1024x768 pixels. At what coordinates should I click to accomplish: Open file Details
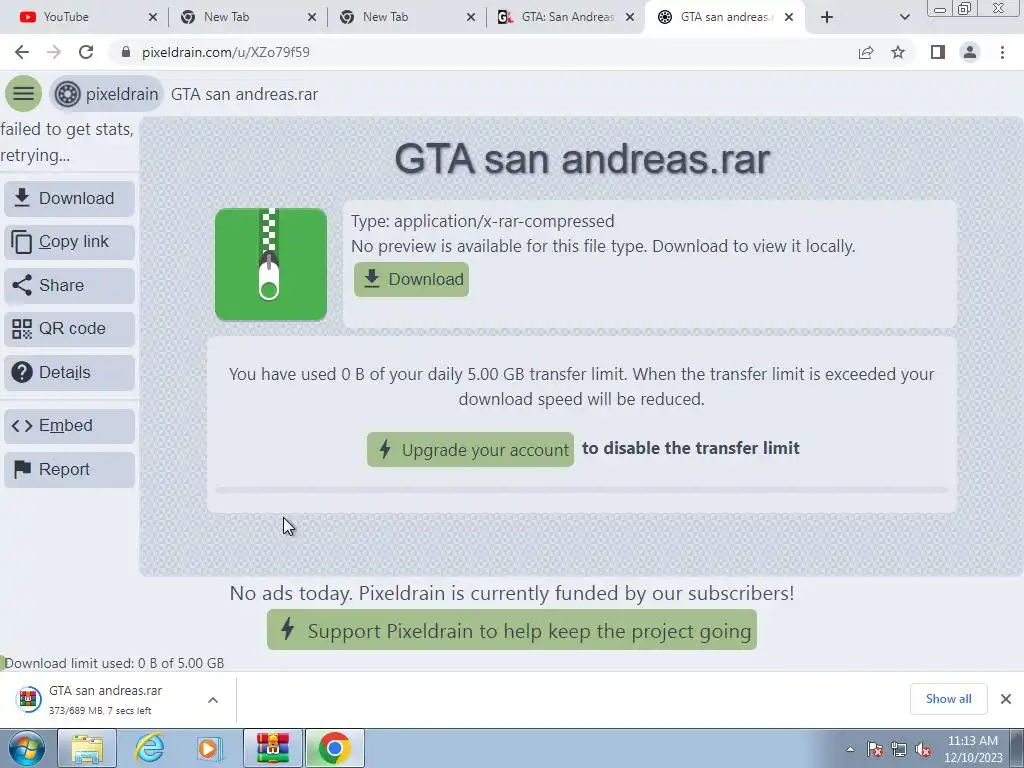pyautogui.click(x=69, y=372)
